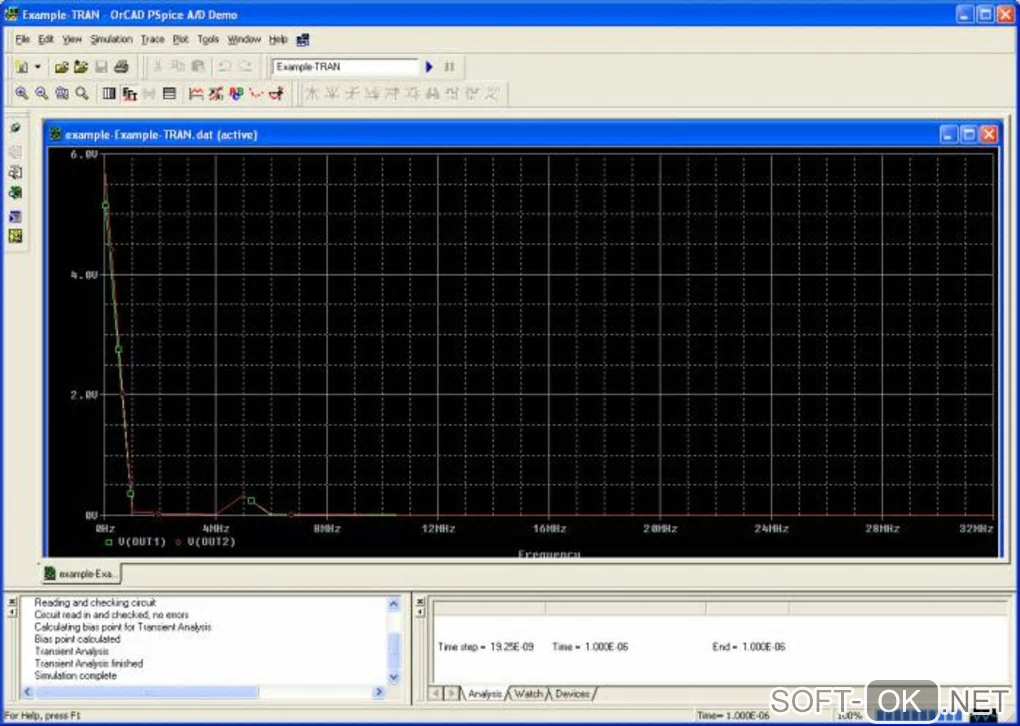This screenshot has width=1020, height=726.
Task: Click the Example-TRAN simulation profile field
Action: click(x=345, y=67)
